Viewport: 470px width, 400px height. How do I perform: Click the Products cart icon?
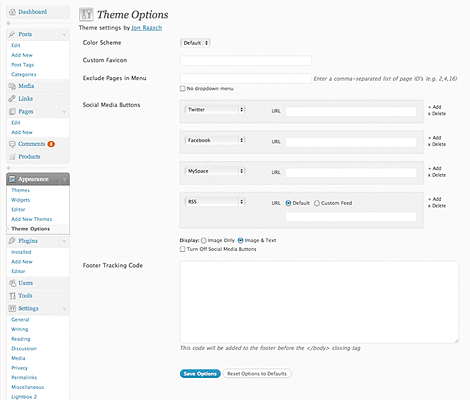click(x=12, y=157)
